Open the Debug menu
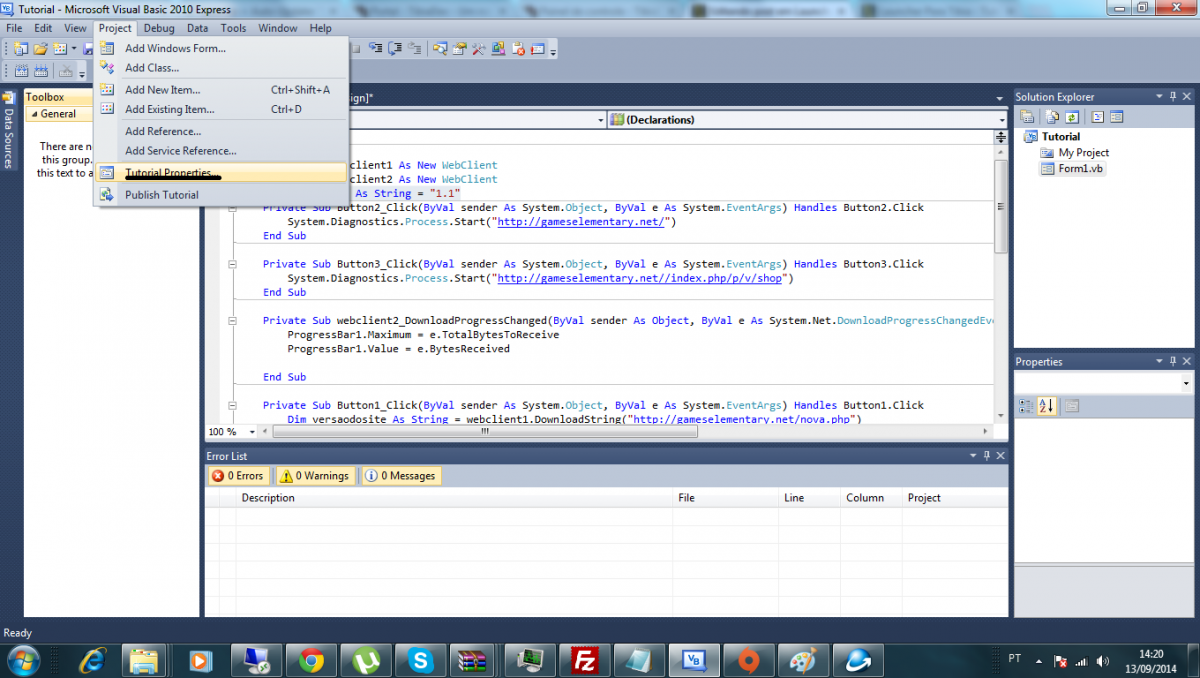 [158, 28]
